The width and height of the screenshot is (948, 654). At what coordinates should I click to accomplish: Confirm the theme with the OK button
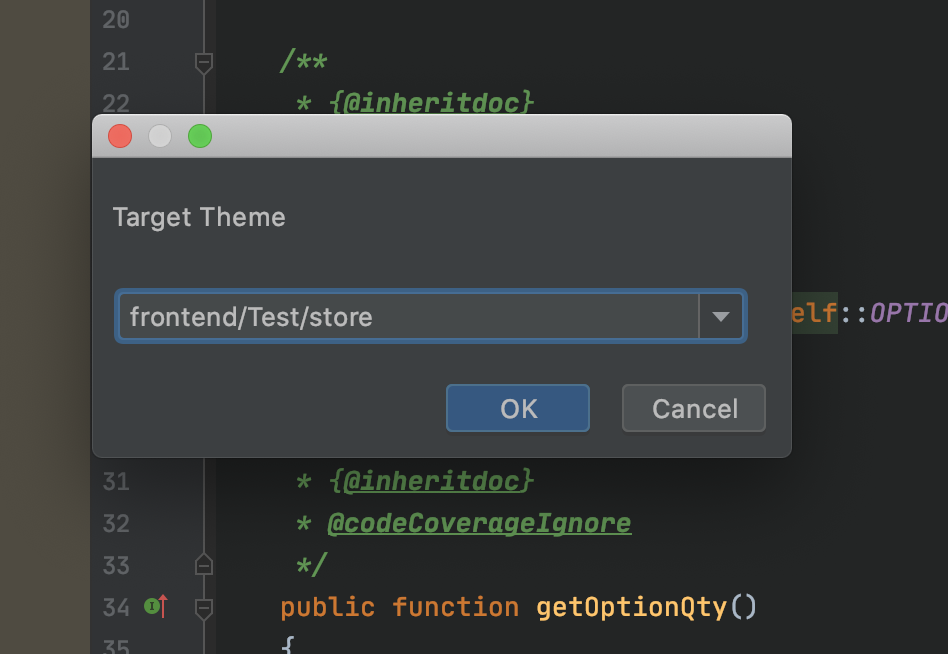(x=518, y=408)
